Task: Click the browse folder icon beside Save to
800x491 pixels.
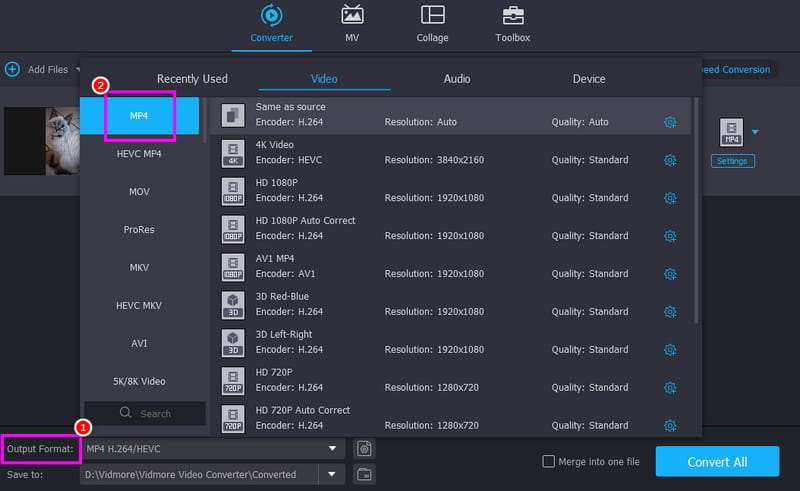Action: click(x=365, y=474)
